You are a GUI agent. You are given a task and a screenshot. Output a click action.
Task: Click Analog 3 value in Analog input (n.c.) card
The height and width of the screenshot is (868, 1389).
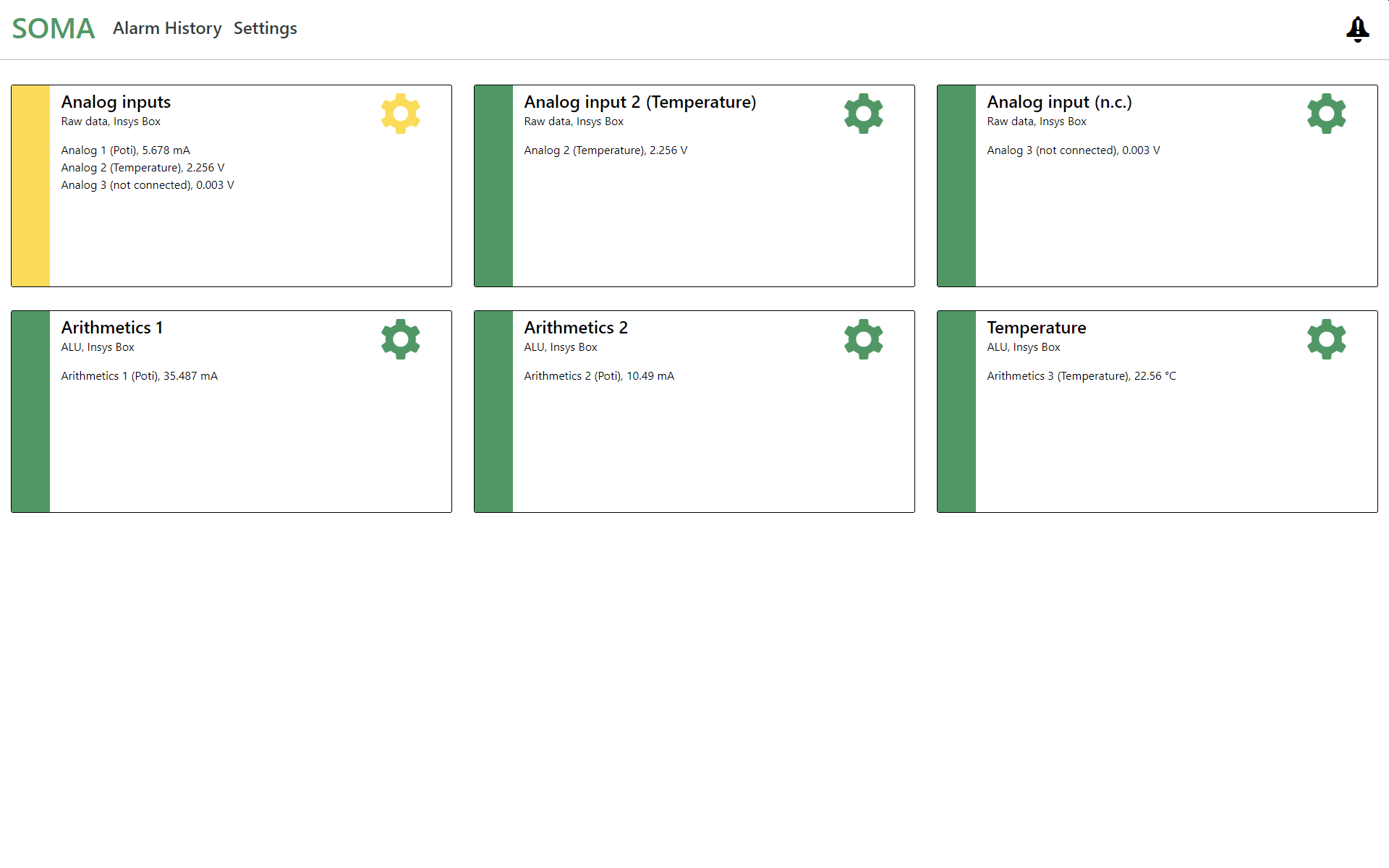pos(1074,150)
